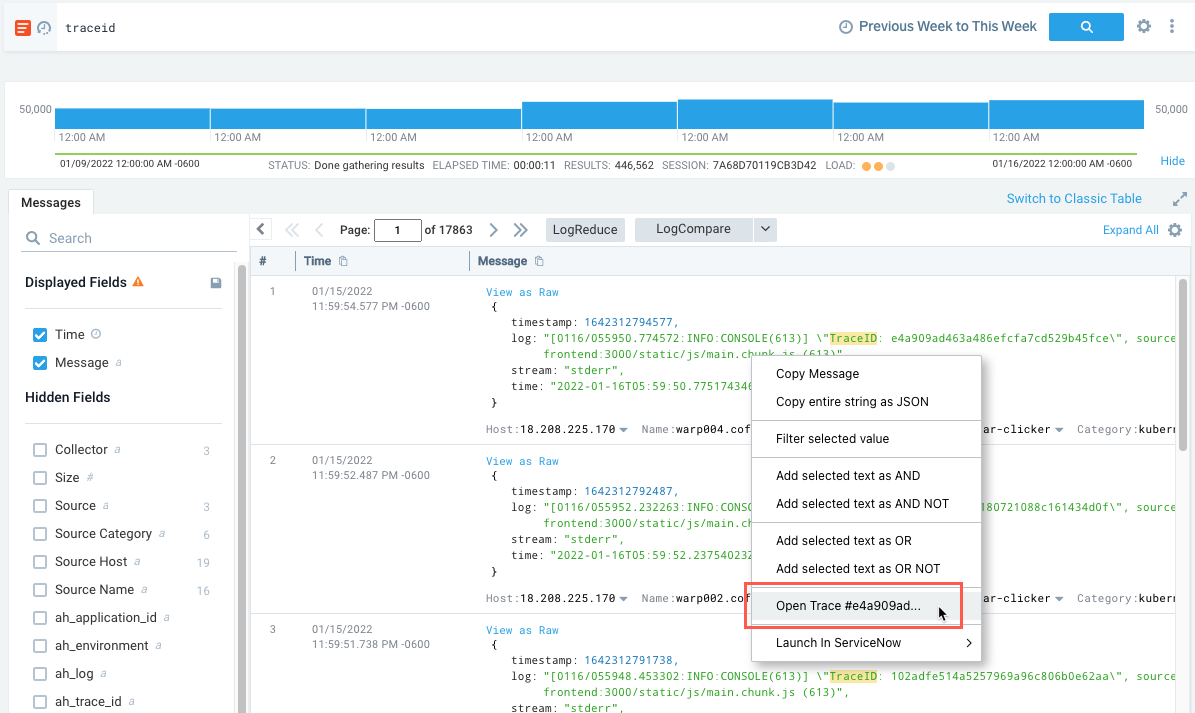Open table settings gear beside Expand All

tap(1175, 230)
